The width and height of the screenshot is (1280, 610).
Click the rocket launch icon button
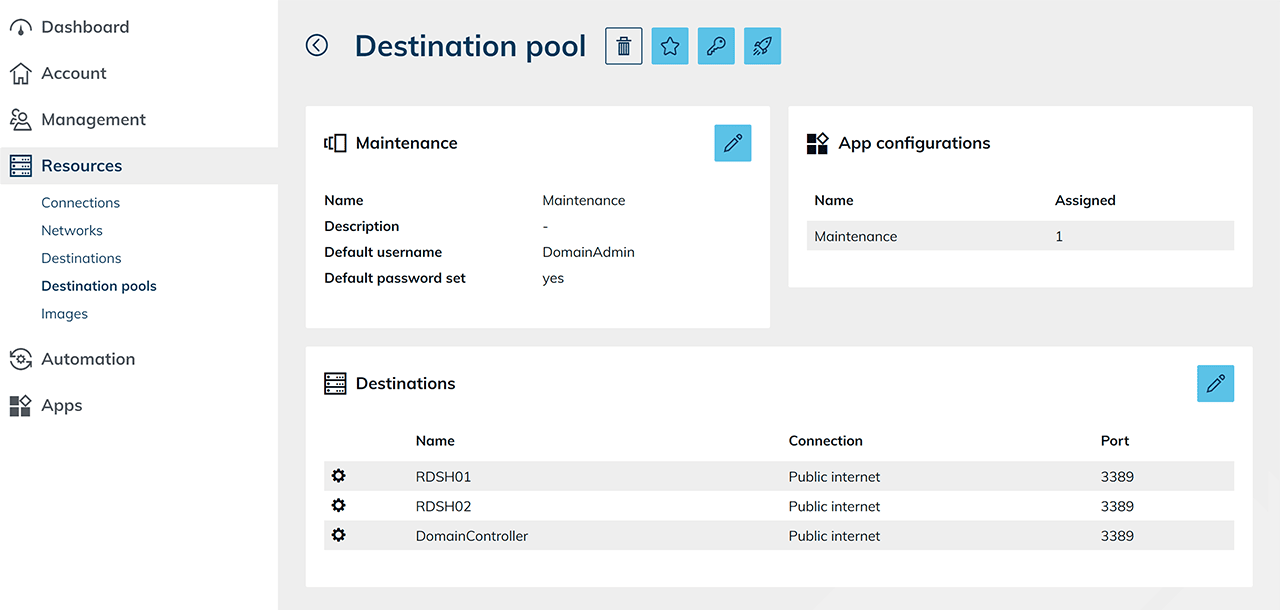click(762, 46)
